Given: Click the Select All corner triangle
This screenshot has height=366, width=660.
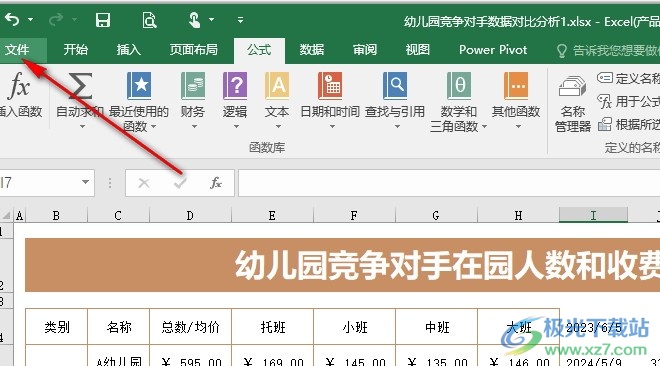Looking at the screenshot, I should pos(6,216).
